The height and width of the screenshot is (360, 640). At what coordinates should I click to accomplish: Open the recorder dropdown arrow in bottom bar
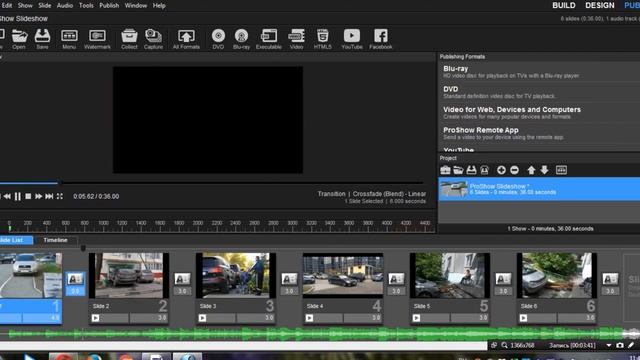tap(609, 345)
